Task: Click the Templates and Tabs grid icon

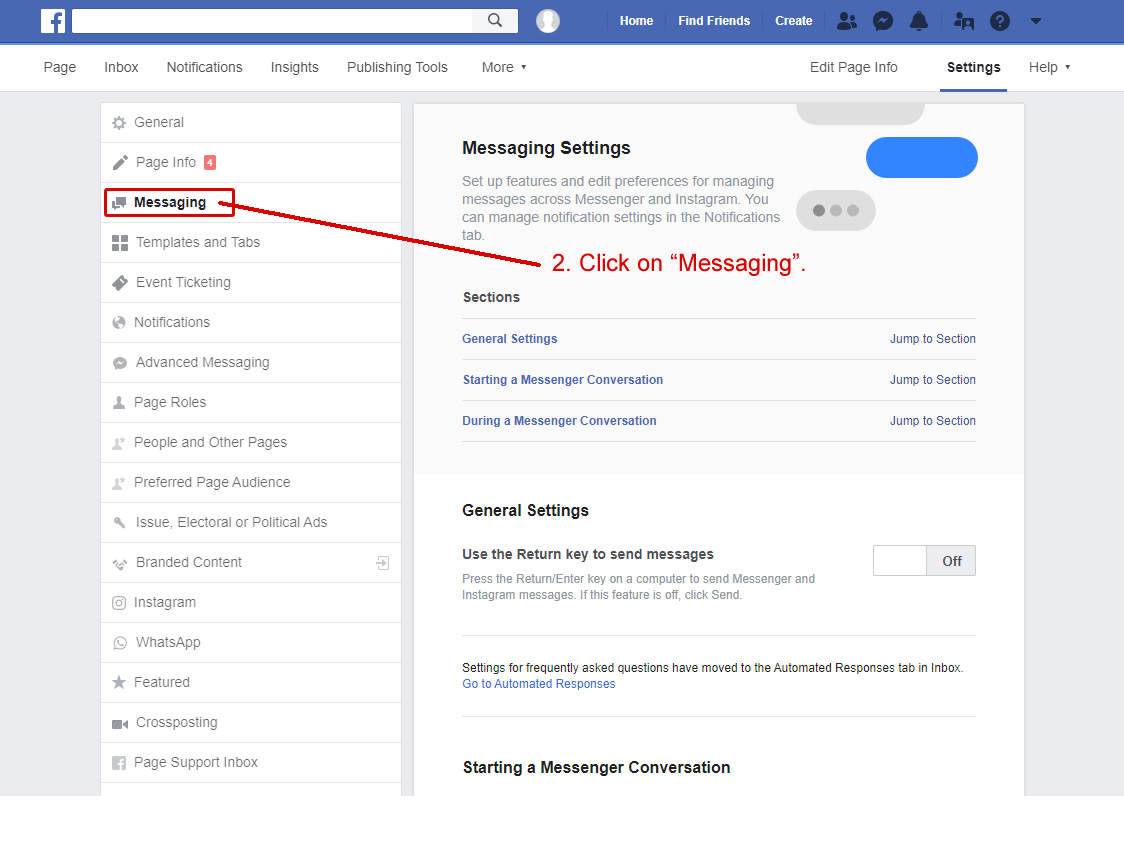Action: 120,243
